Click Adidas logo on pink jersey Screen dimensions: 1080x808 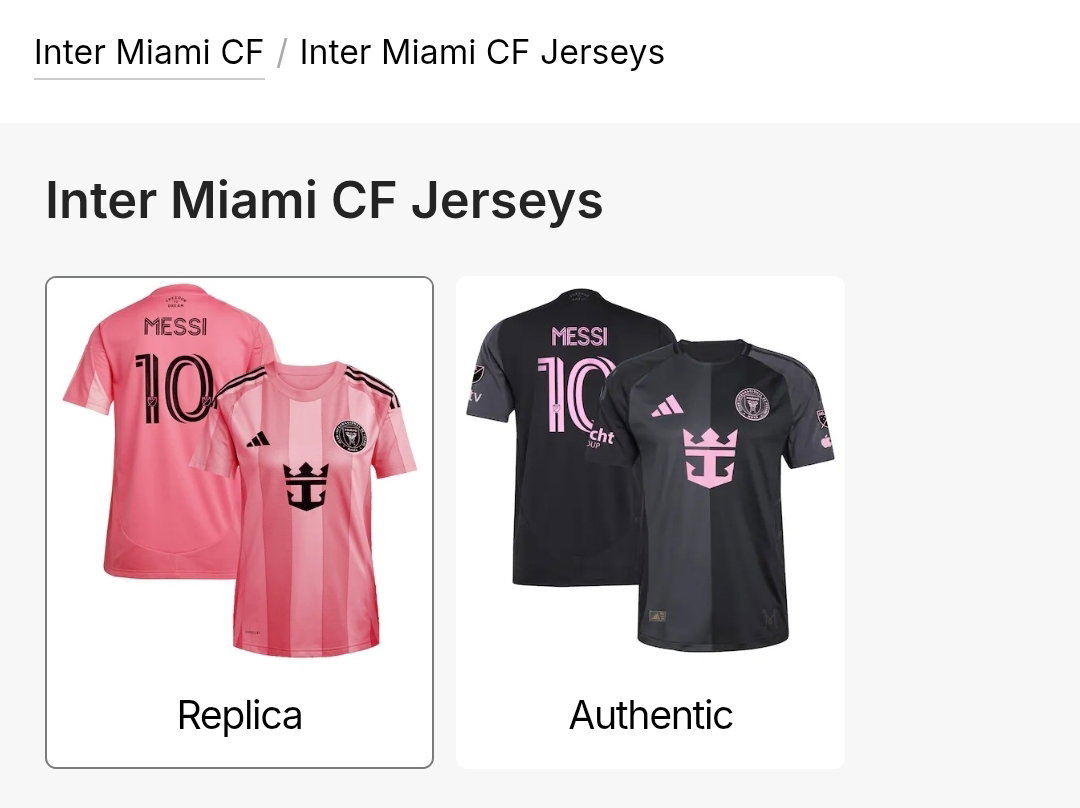tap(258, 439)
